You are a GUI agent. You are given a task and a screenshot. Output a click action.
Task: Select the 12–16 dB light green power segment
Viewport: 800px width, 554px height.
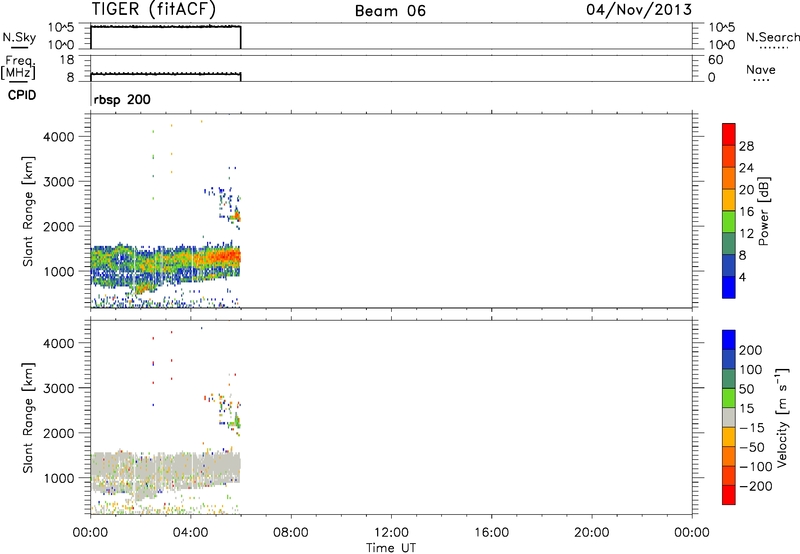click(729, 221)
